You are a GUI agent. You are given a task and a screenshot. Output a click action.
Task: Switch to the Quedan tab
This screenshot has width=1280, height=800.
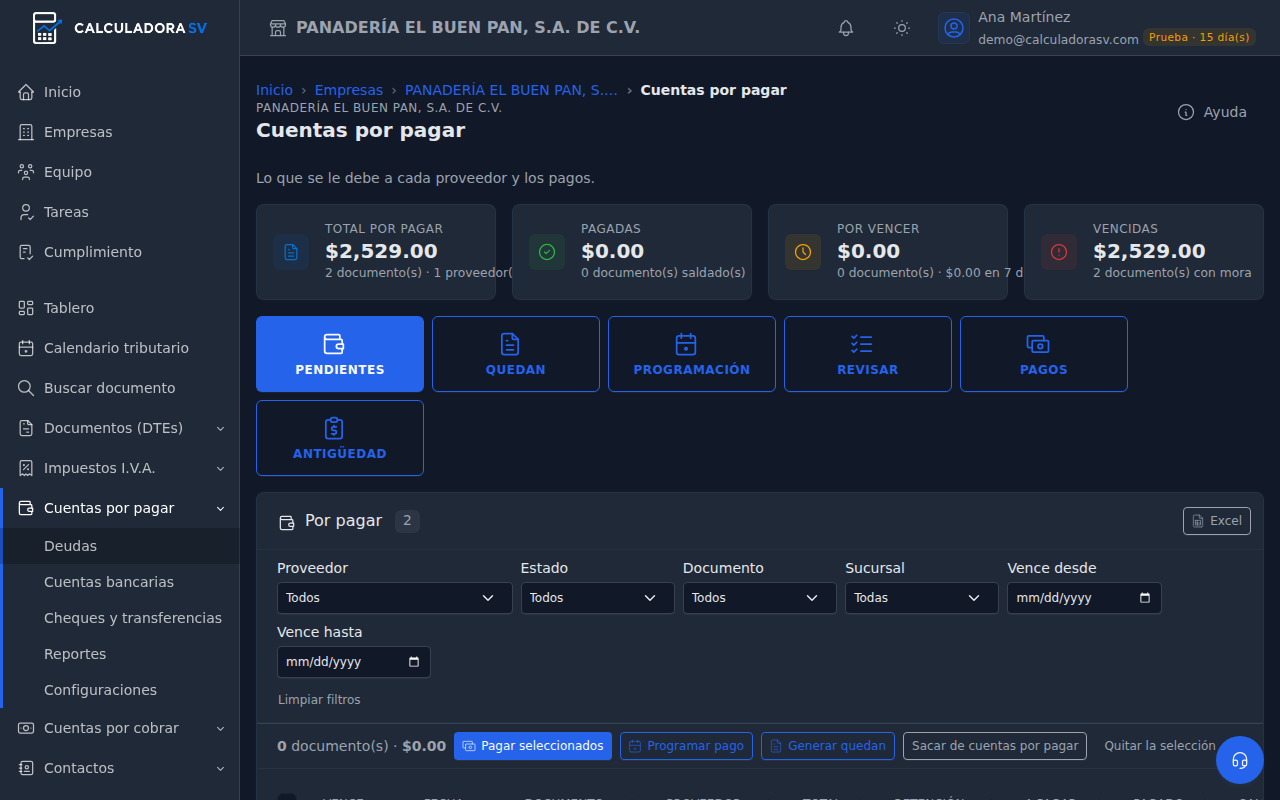click(516, 354)
